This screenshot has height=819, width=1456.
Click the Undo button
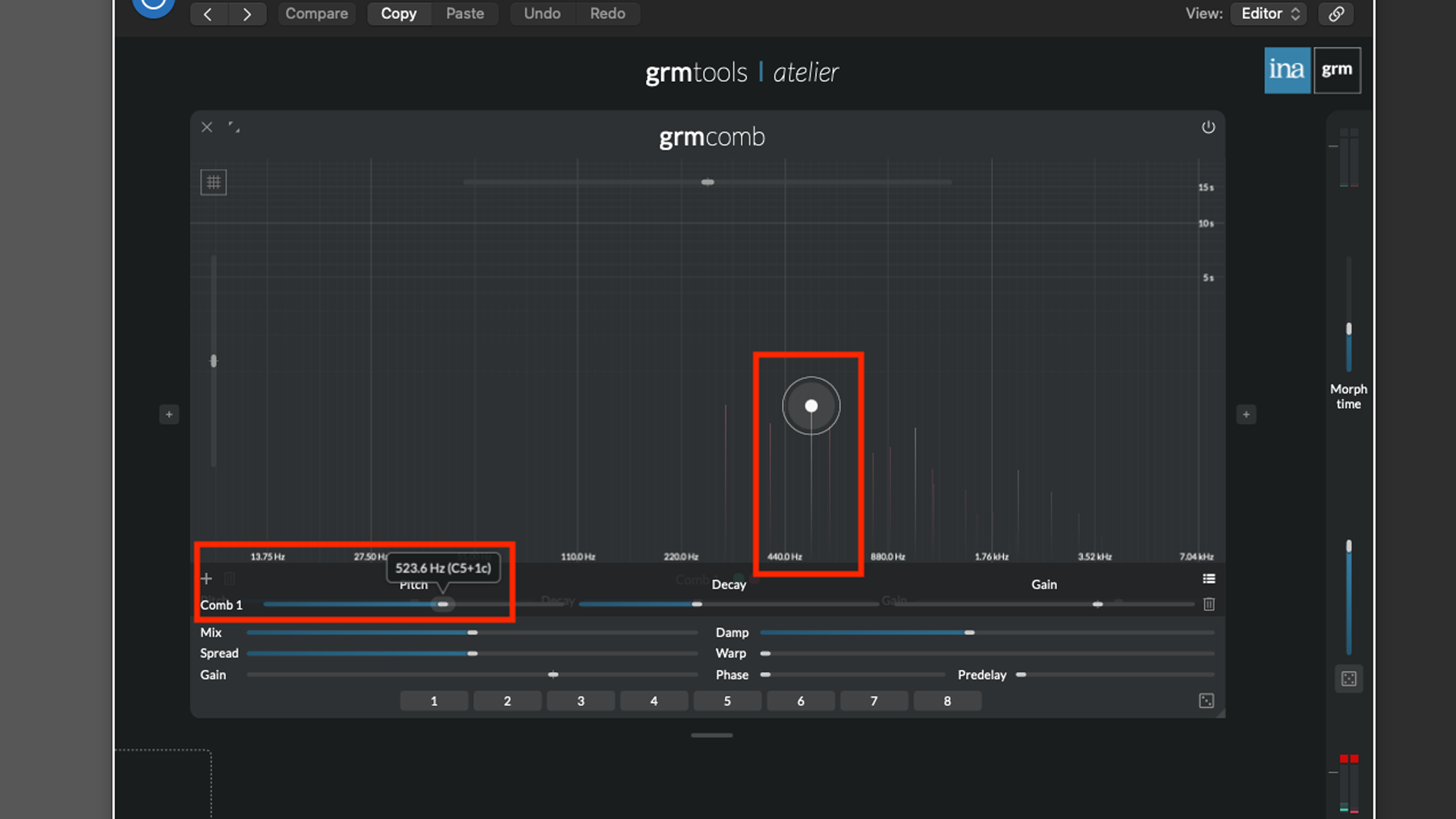(x=542, y=14)
